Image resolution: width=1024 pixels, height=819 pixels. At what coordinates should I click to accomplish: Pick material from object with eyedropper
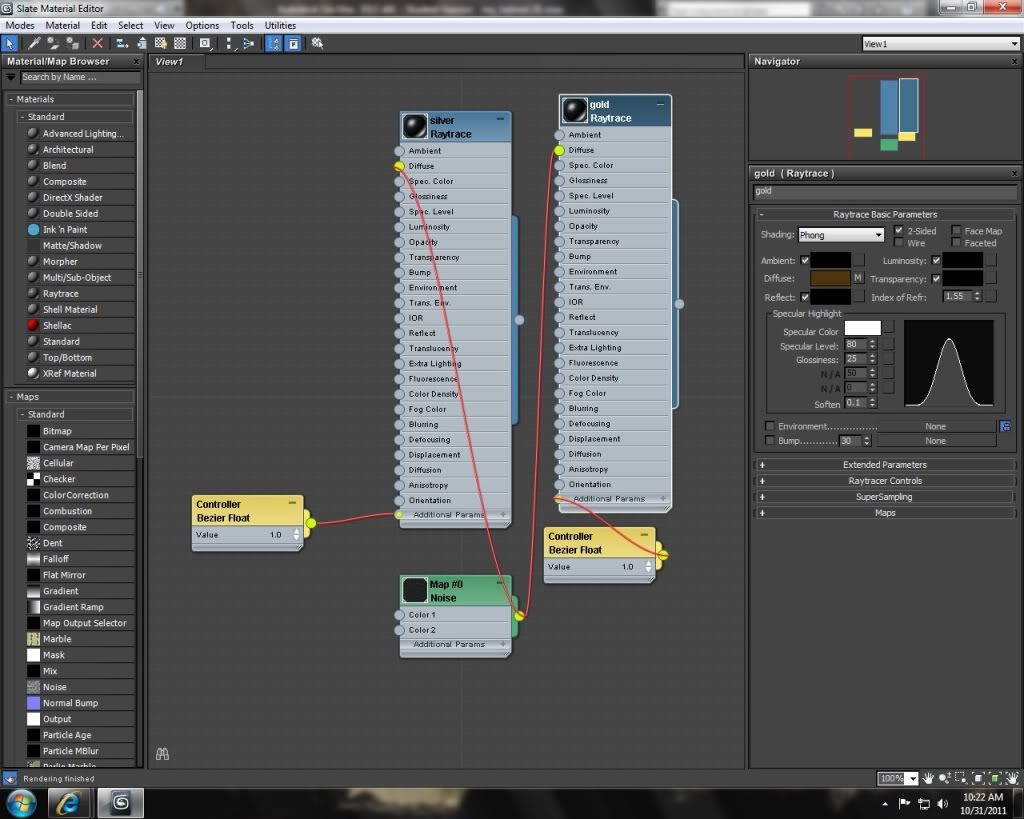pos(33,44)
